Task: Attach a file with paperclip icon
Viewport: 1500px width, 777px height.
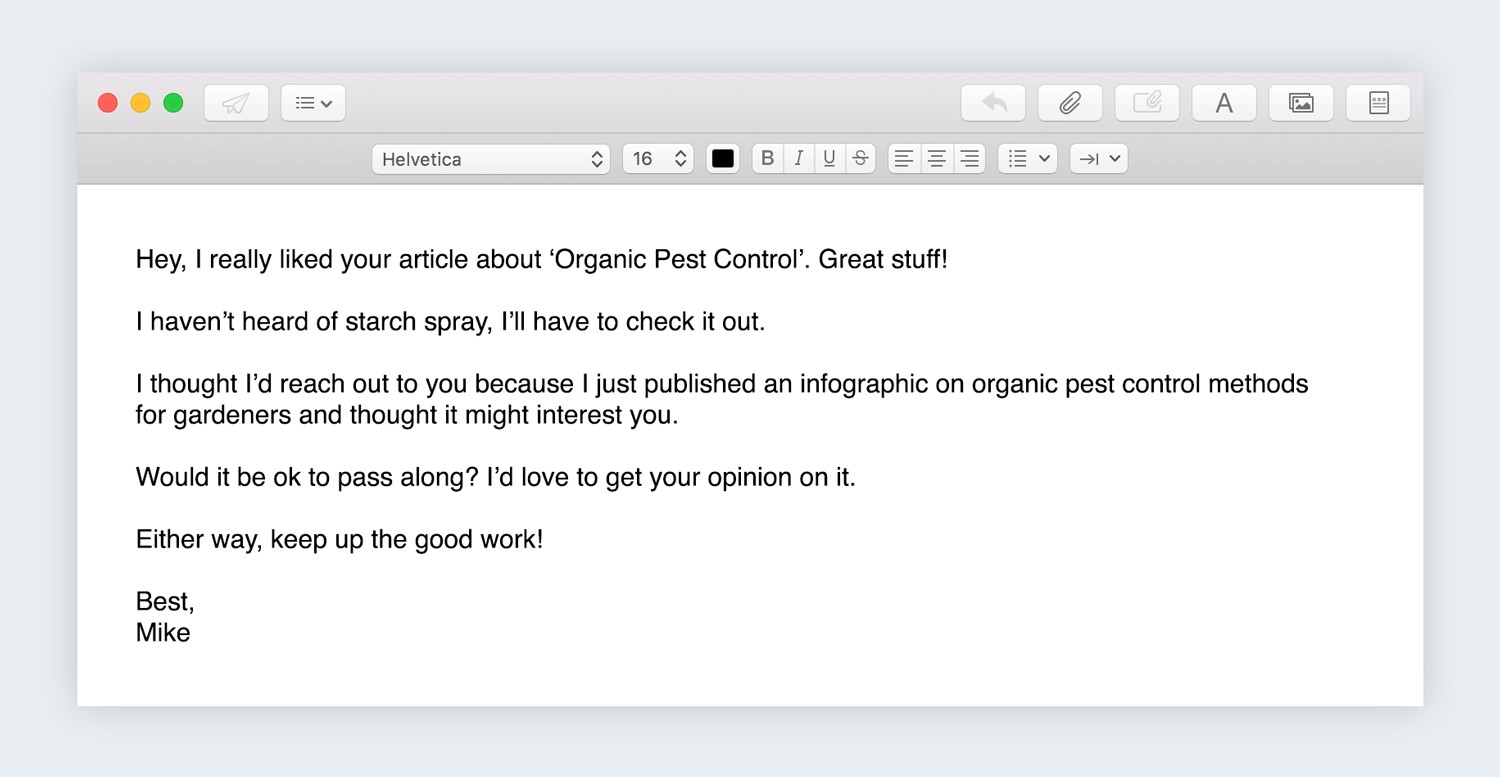Action: 1070,103
